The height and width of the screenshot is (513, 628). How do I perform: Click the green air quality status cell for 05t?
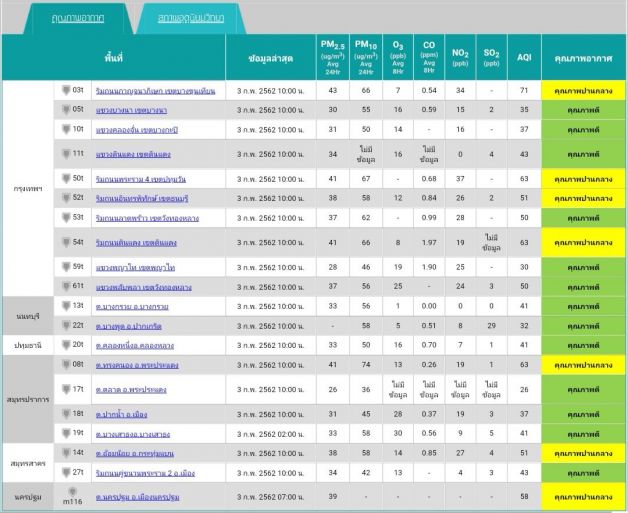[582, 110]
